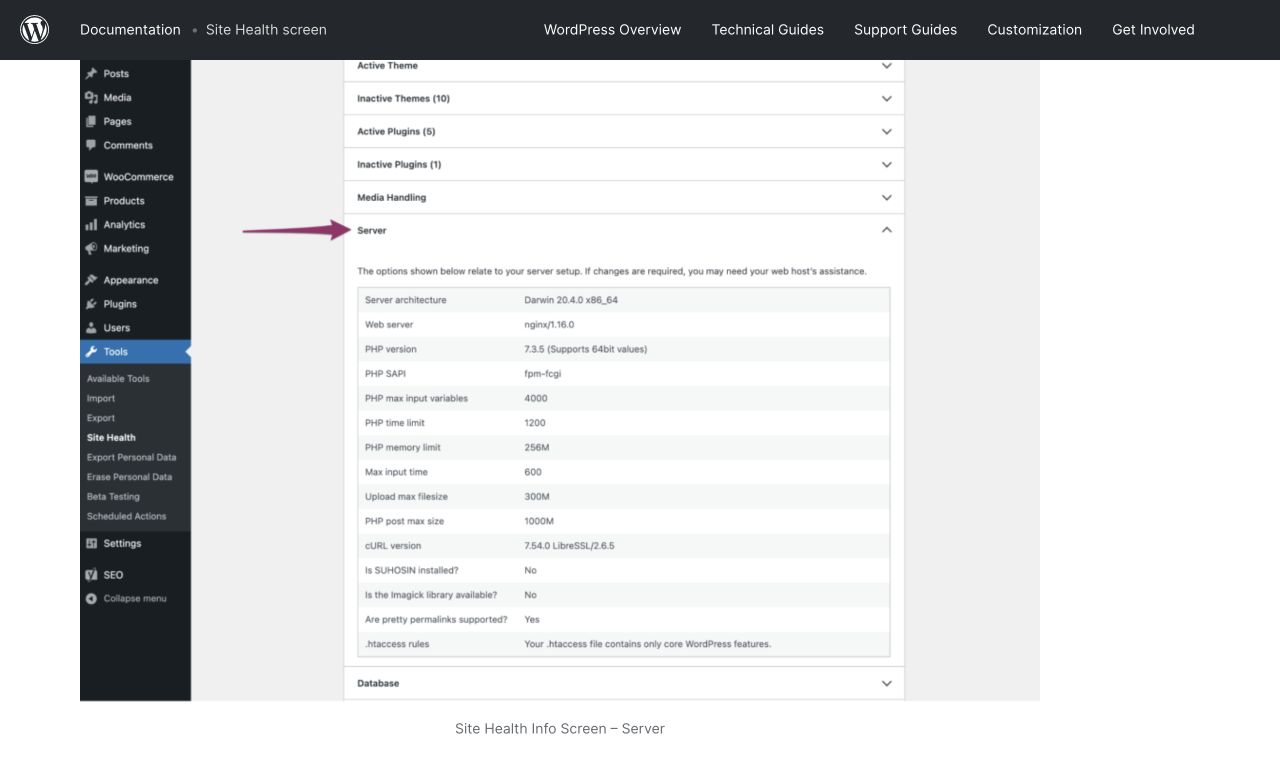Screen dimensions: 1280x760
Task: Expand the Media Handling chevron
Action: (886, 198)
